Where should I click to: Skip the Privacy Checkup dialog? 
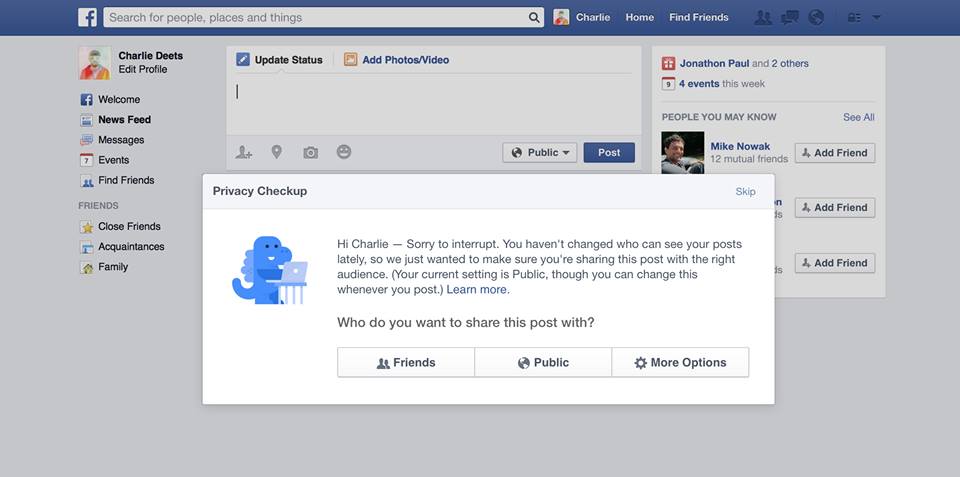[x=745, y=191]
